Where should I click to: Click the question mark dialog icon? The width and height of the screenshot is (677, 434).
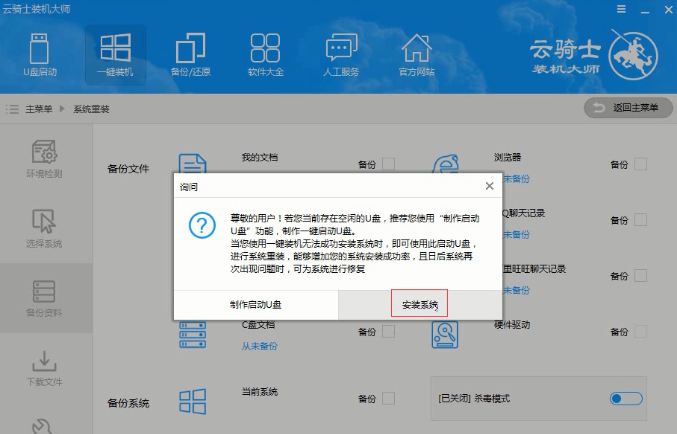click(x=202, y=225)
